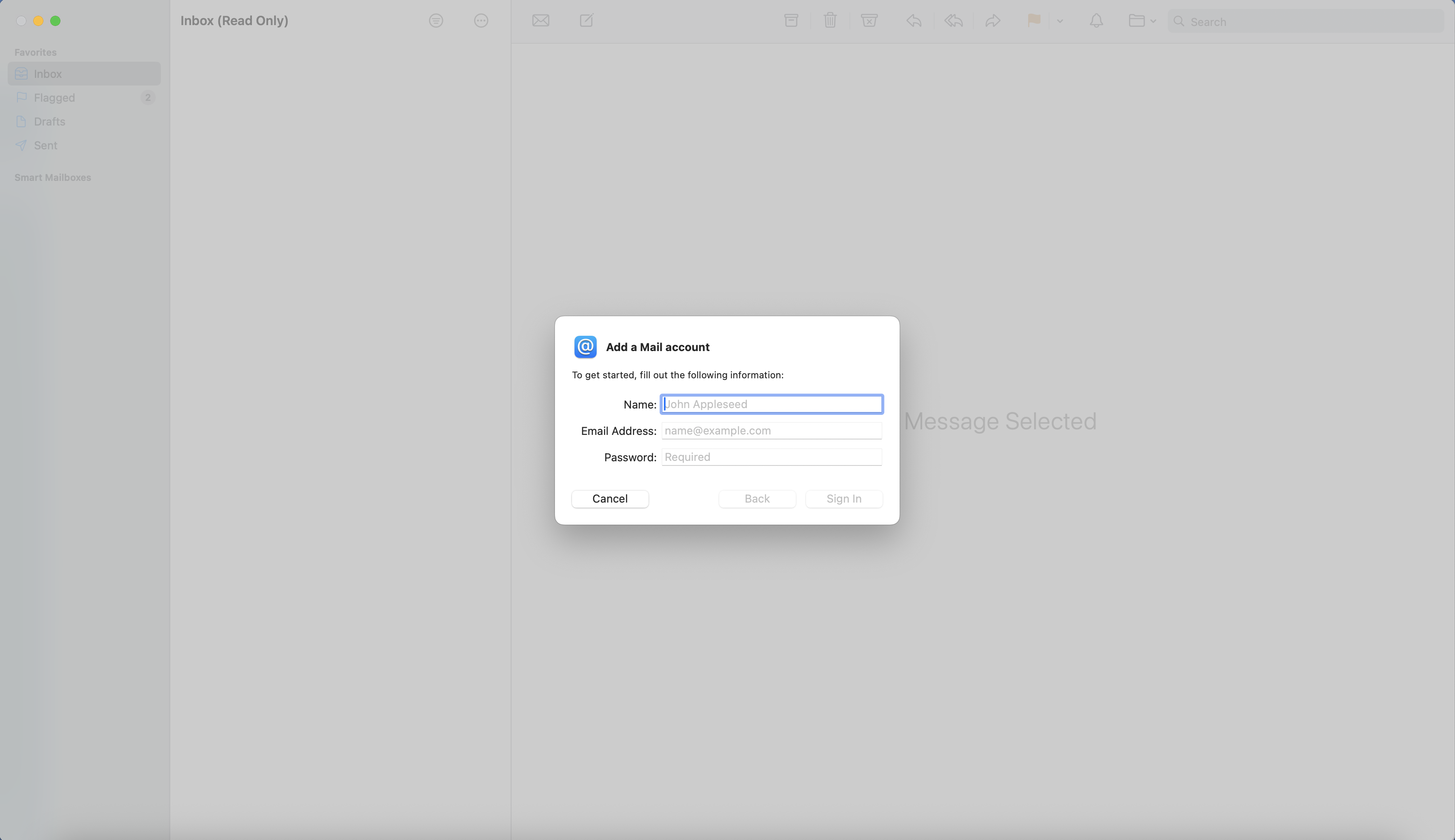
Task: Expand the flag color dropdown arrow
Action: point(1060,21)
